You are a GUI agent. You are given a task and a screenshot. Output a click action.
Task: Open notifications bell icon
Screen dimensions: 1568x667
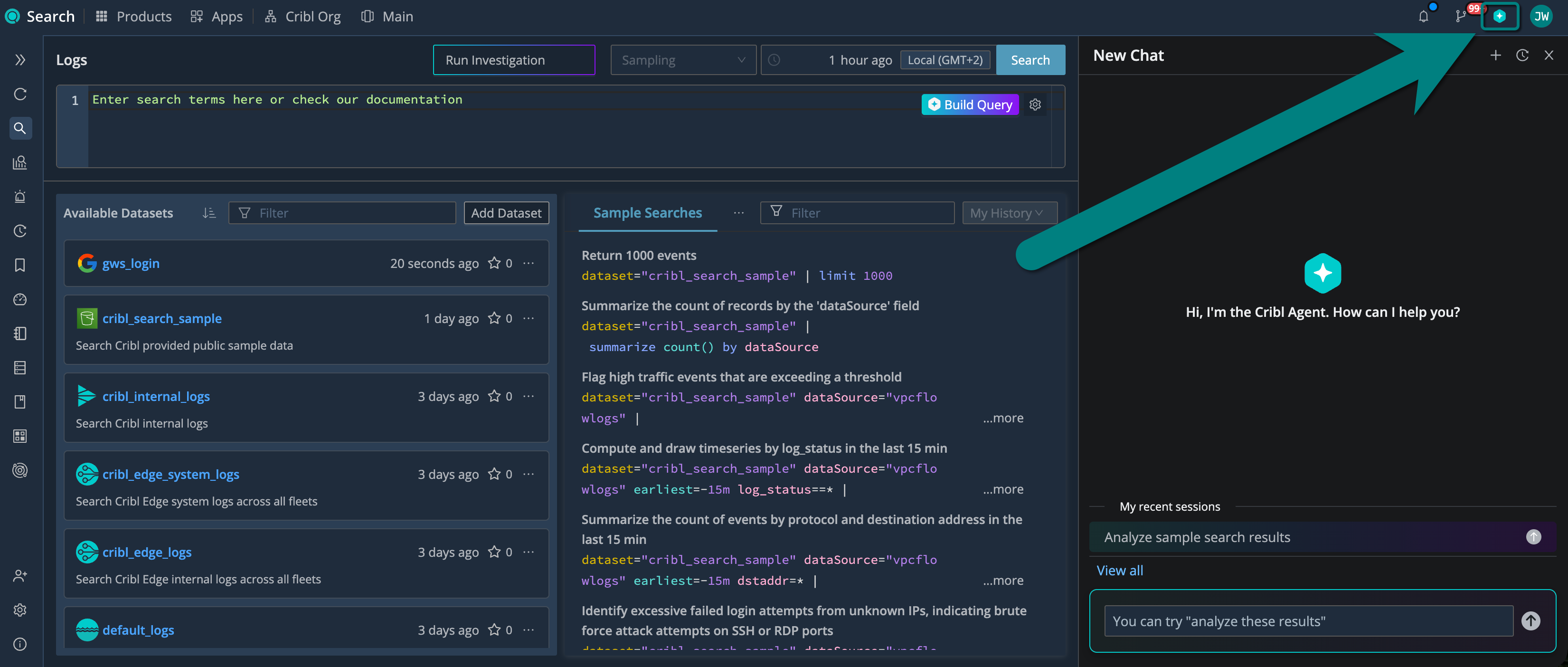[x=1423, y=17]
